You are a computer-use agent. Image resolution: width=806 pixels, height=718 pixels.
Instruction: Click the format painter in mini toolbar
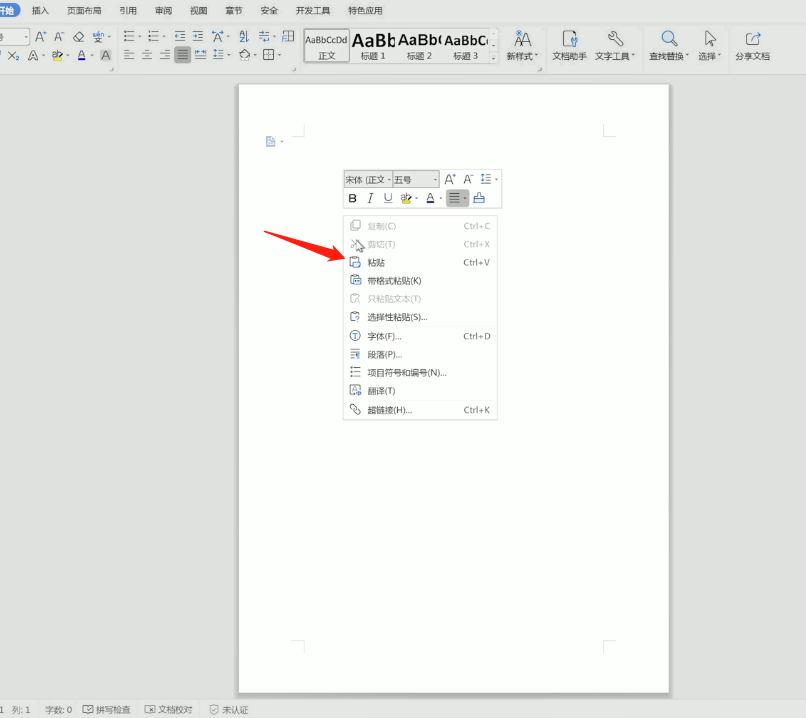click(479, 198)
